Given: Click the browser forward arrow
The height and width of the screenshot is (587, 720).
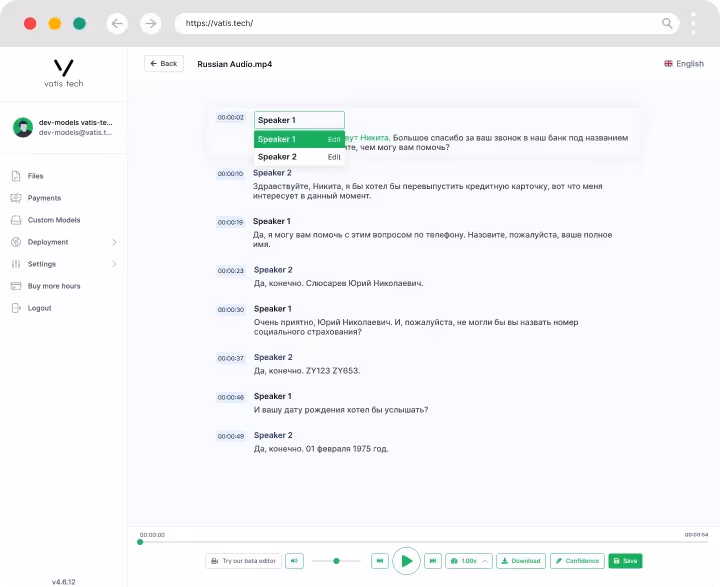Looking at the screenshot, I should pos(151,23).
